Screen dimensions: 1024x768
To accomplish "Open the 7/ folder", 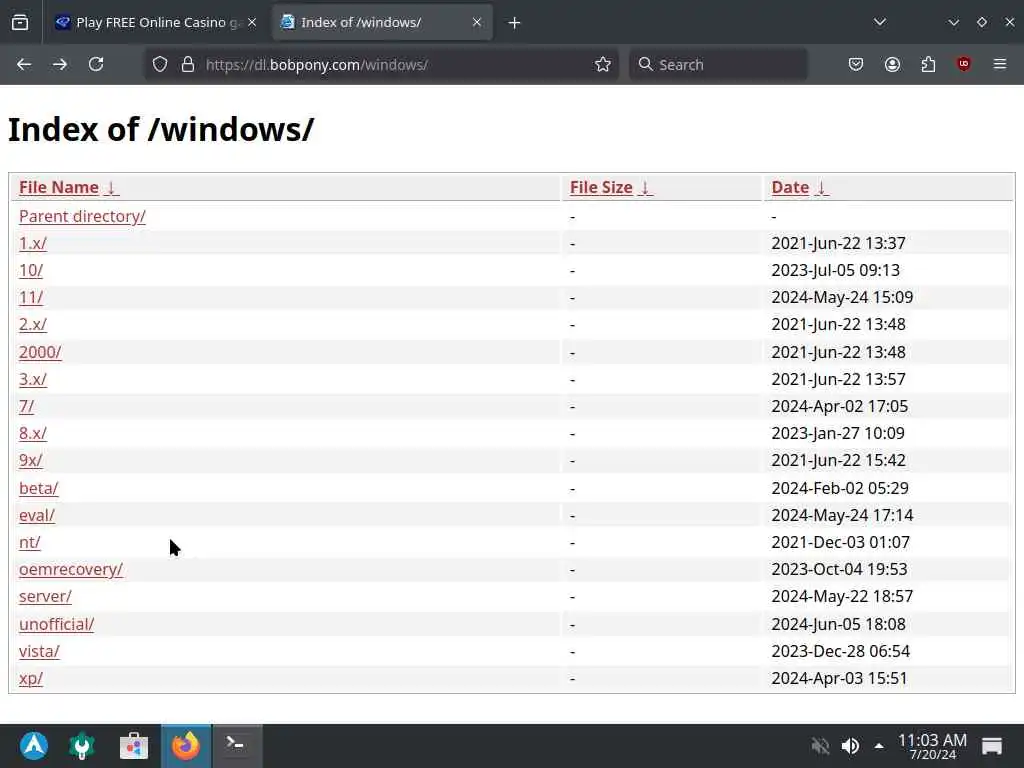I will tap(26, 406).
